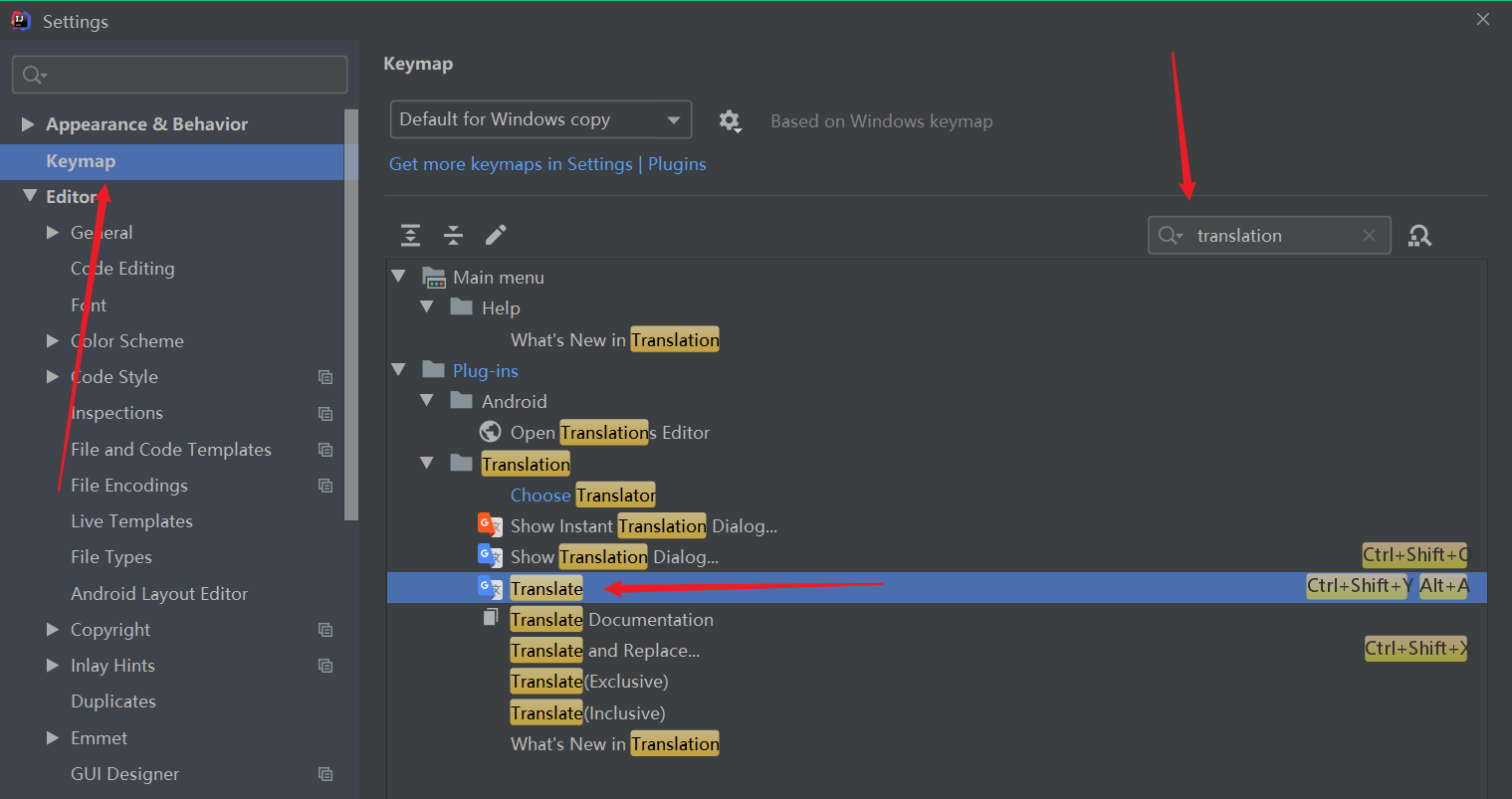The height and width of the screenshot is (799, 1512).
Task: Click the project-level icon beside Inlay Hints
Action: point(324,666)
